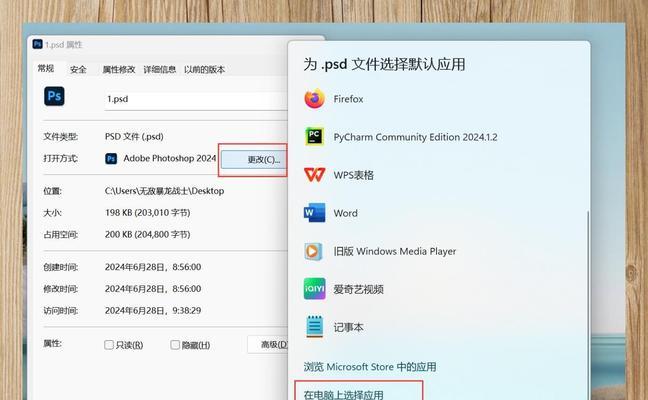Click 在电脑上选择应用 link
Screen dimensions: 648x400
pos(343,395)
